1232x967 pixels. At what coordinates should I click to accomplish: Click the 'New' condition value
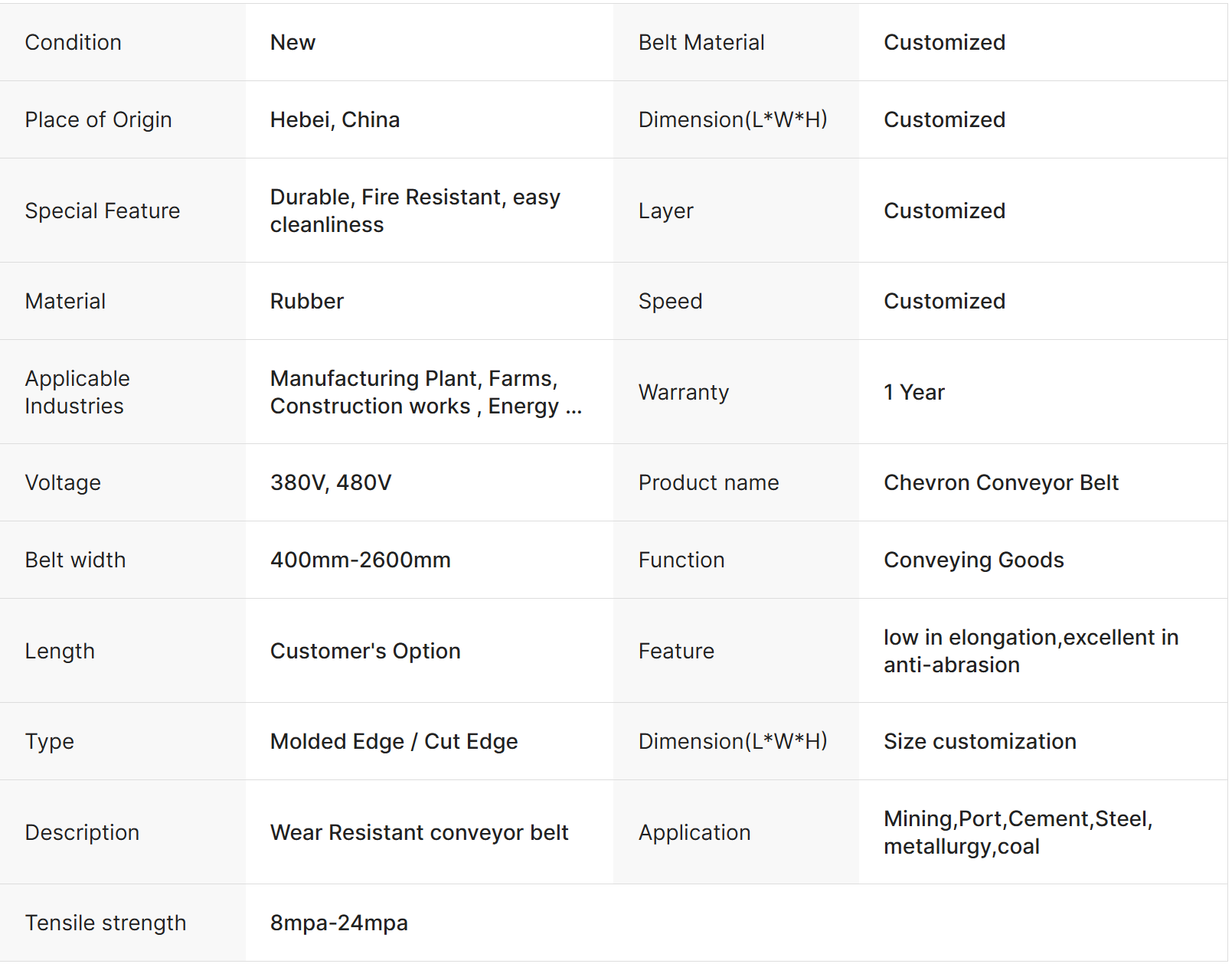[x=292, y=43]
